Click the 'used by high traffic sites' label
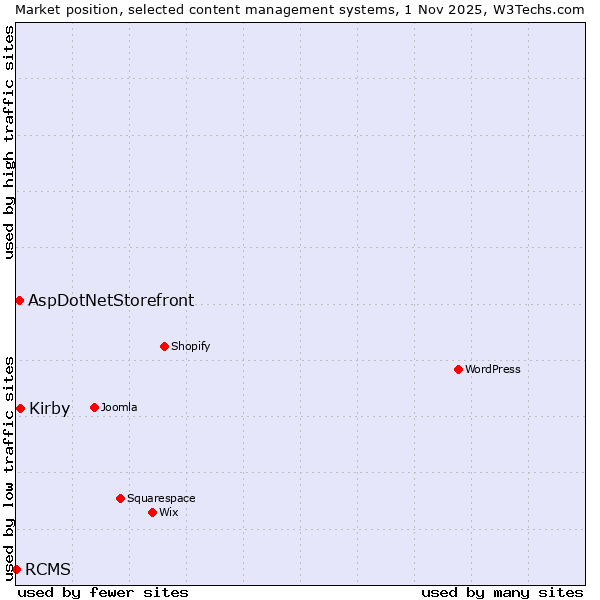 (9, 143)
